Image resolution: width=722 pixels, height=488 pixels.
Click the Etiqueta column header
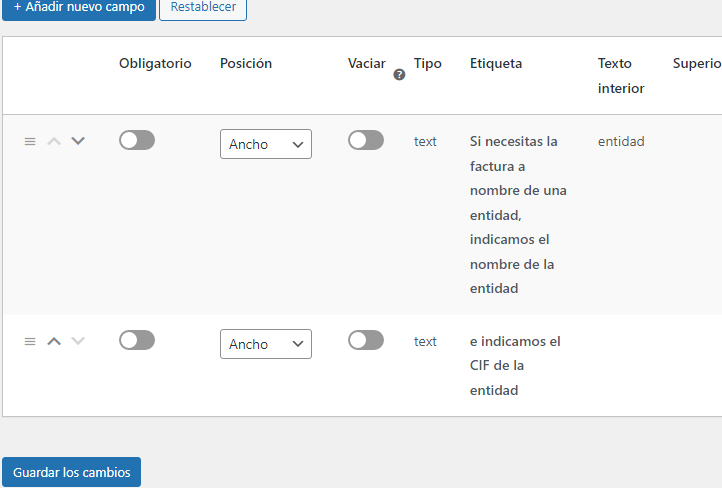[x=496, y=64]
